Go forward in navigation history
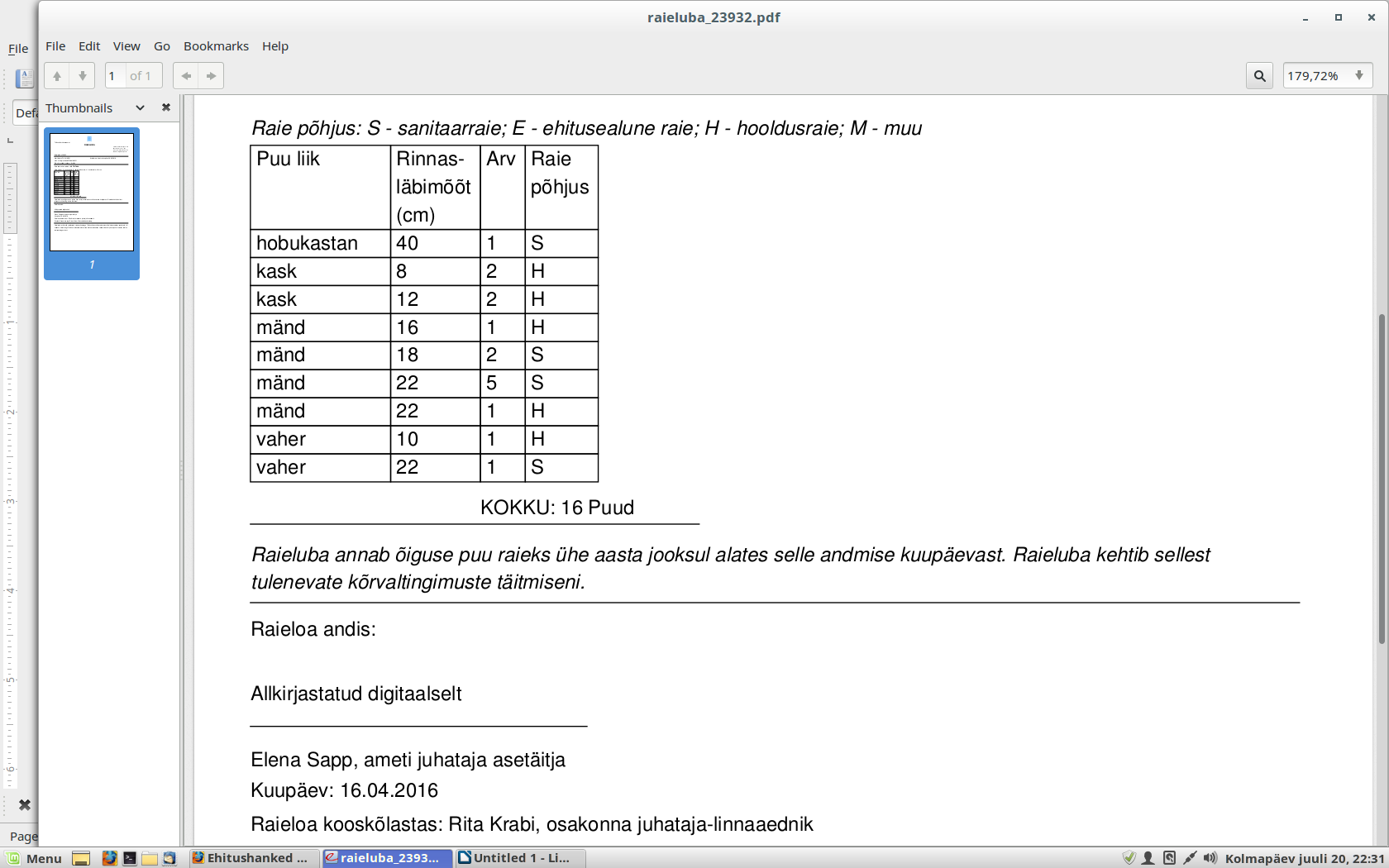This screenshot has width=1389, height=868. 212,76
